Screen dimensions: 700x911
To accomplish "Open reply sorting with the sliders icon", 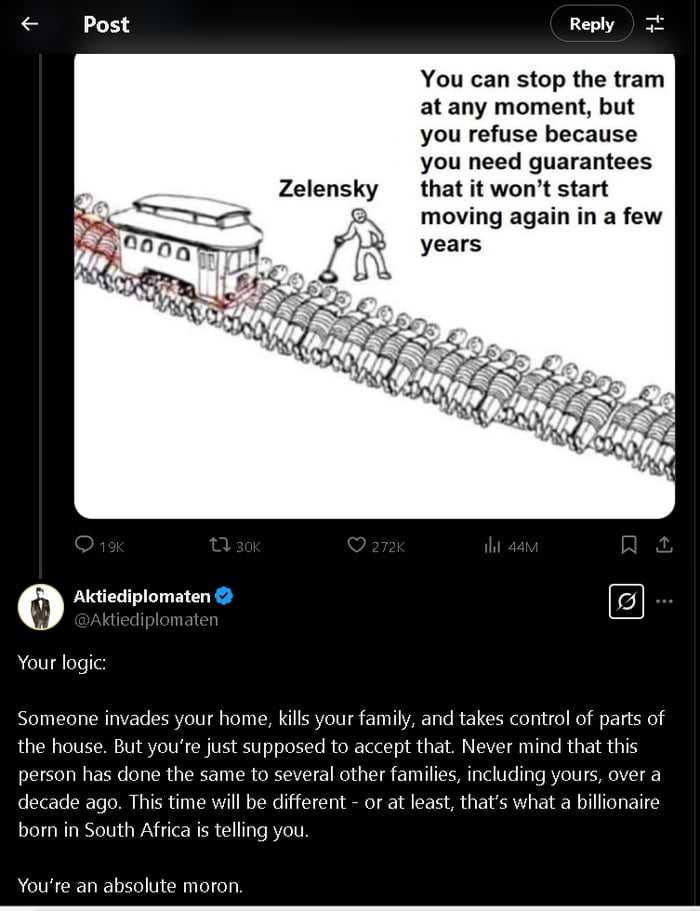I will pyautogui.click(x=657, y=24).
